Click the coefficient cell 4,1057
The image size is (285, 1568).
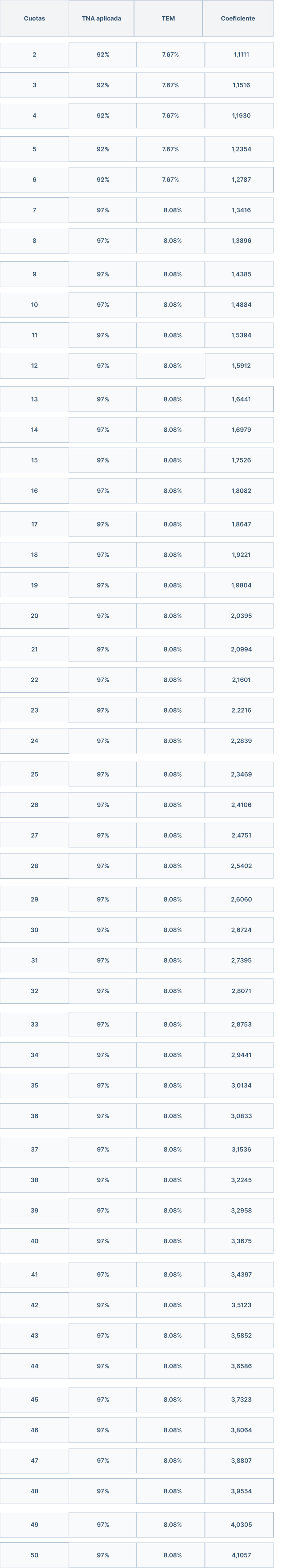[x=241, y=1554]
